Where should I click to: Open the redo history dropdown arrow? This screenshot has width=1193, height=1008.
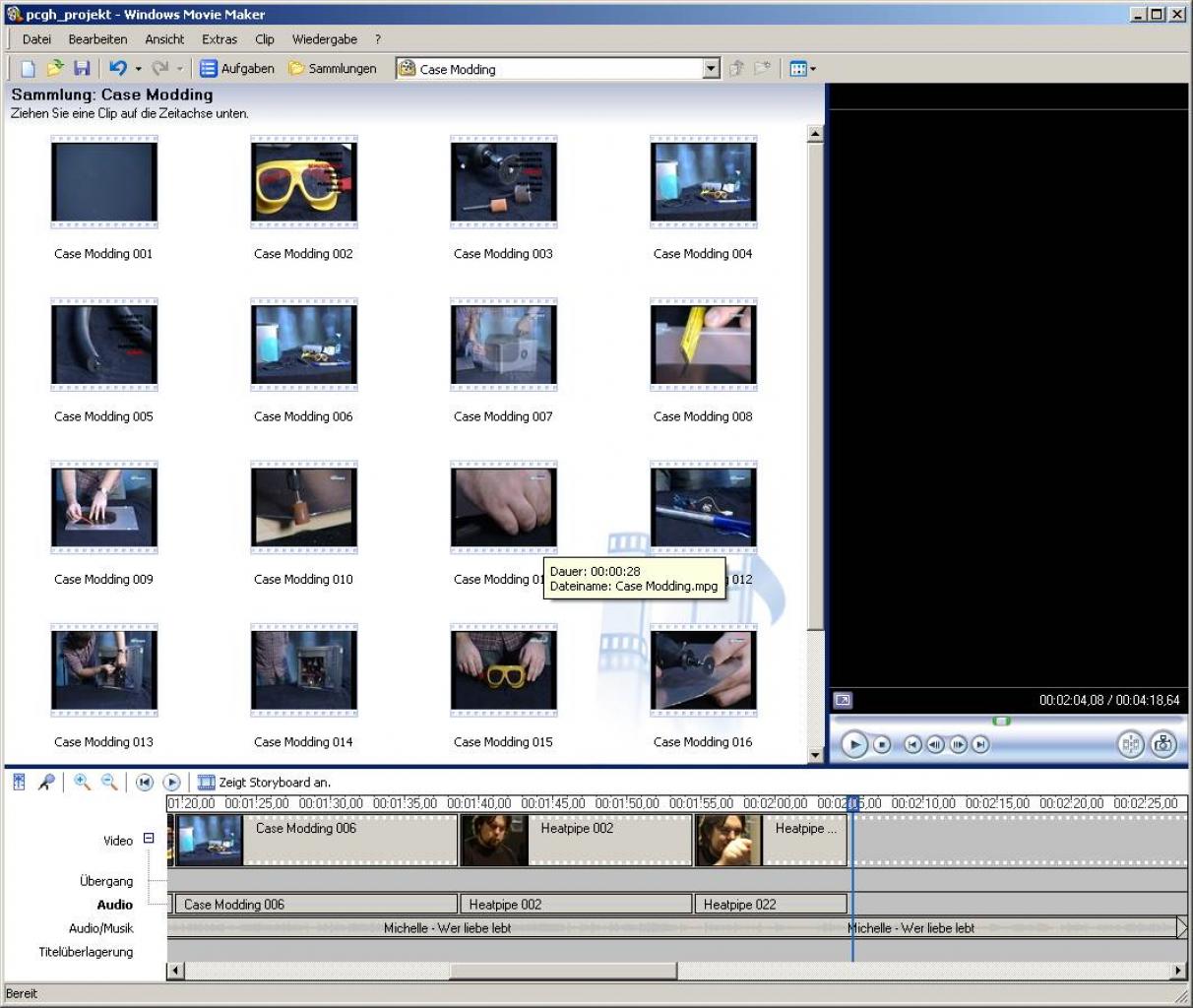click(180, 69)
